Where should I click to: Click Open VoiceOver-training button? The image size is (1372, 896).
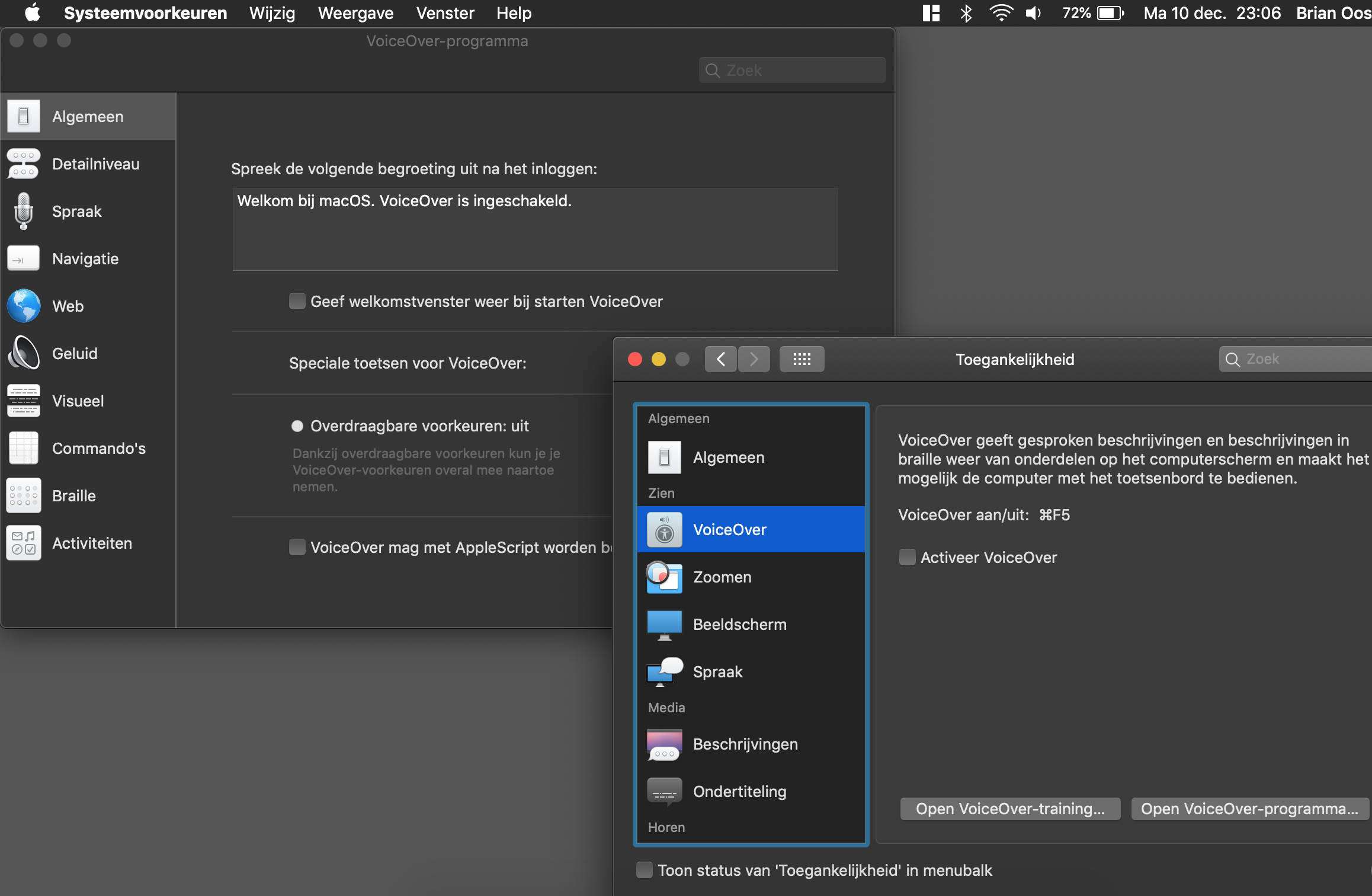click(x=1010, y=809)
